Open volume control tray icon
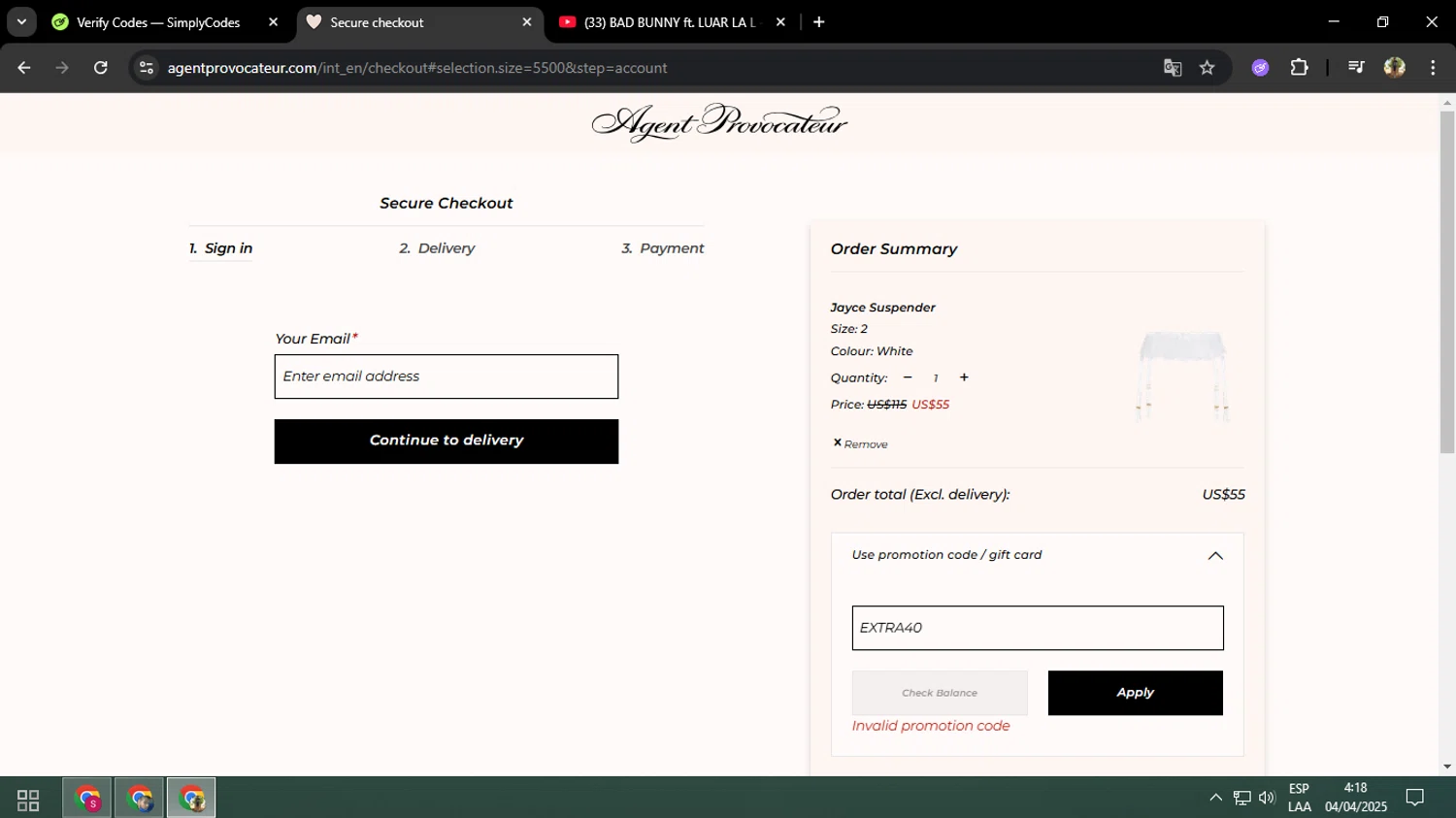The height and width of the screenshot is (818, 1456). [x=1267, y=798]
